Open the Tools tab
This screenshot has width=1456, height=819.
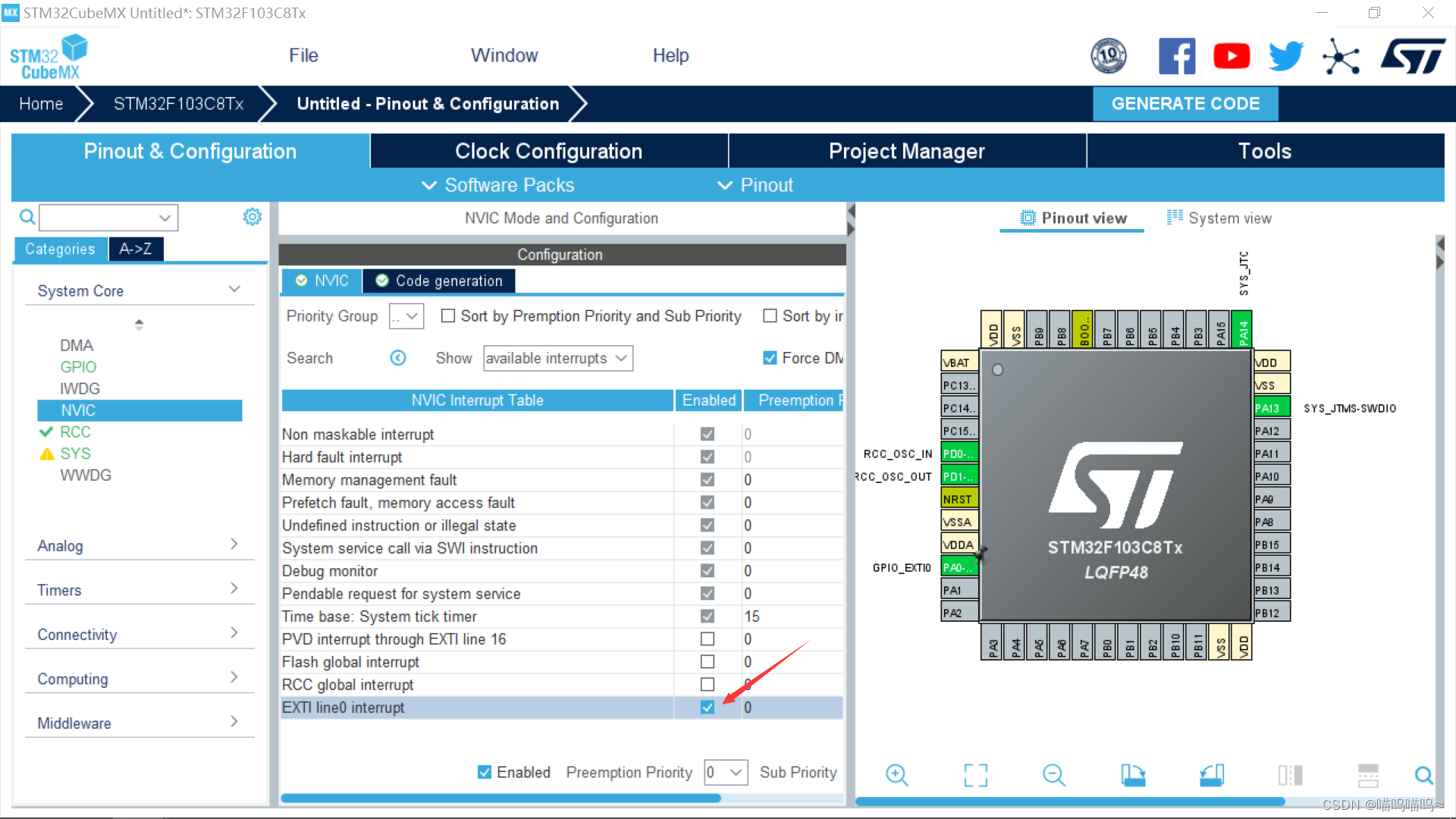(x=1265, y=151)
